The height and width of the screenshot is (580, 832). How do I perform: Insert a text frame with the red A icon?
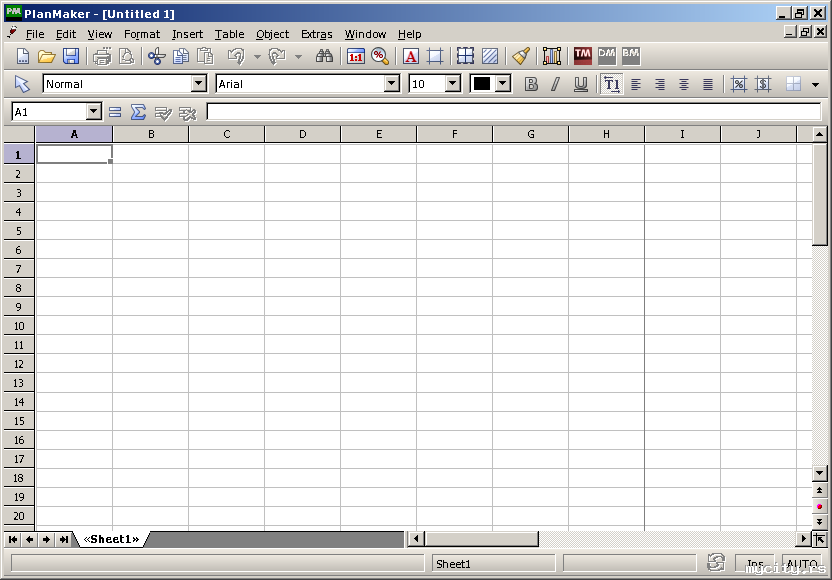(x=411, y=56)
